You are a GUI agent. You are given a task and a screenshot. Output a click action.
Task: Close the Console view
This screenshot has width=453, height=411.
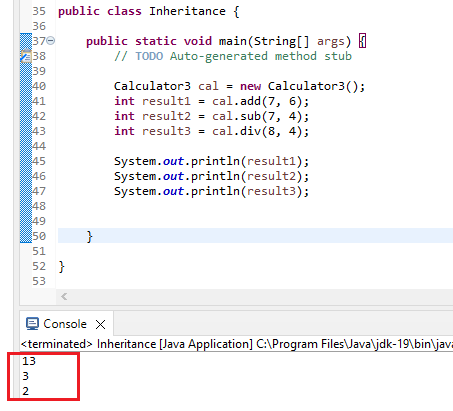coord(100,324)
